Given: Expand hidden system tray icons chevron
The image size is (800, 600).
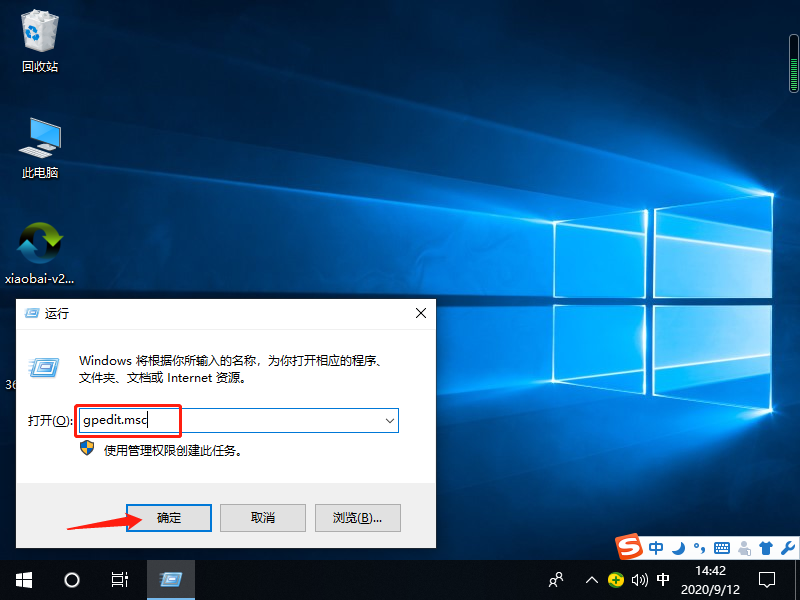Looking at the screenshot, I should [x=592, y=580].
